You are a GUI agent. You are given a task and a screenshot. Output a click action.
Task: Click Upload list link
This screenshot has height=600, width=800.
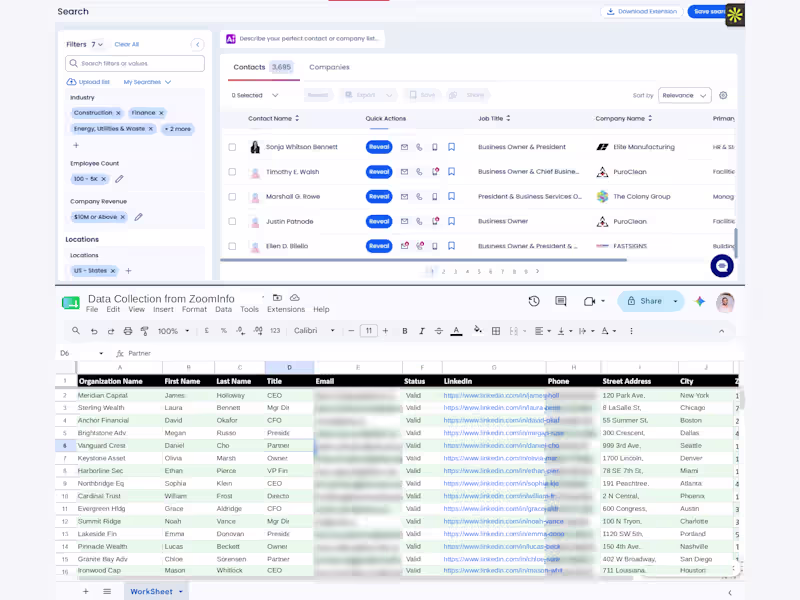coord(88,82)
